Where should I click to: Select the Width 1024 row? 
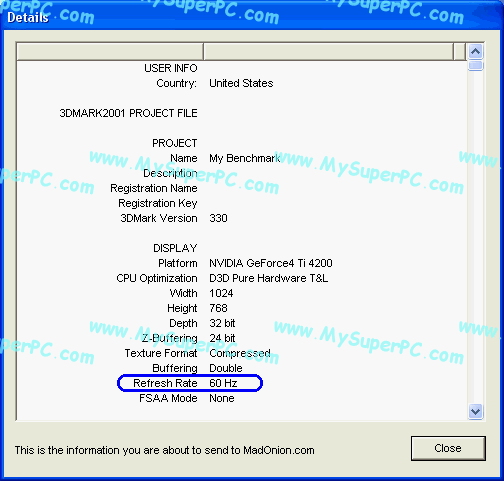click(x=242, y=293)
